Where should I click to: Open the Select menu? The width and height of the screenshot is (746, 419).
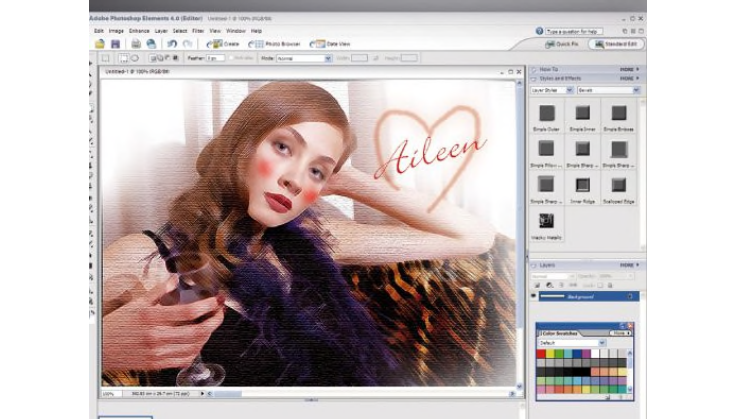coord(180,31)
